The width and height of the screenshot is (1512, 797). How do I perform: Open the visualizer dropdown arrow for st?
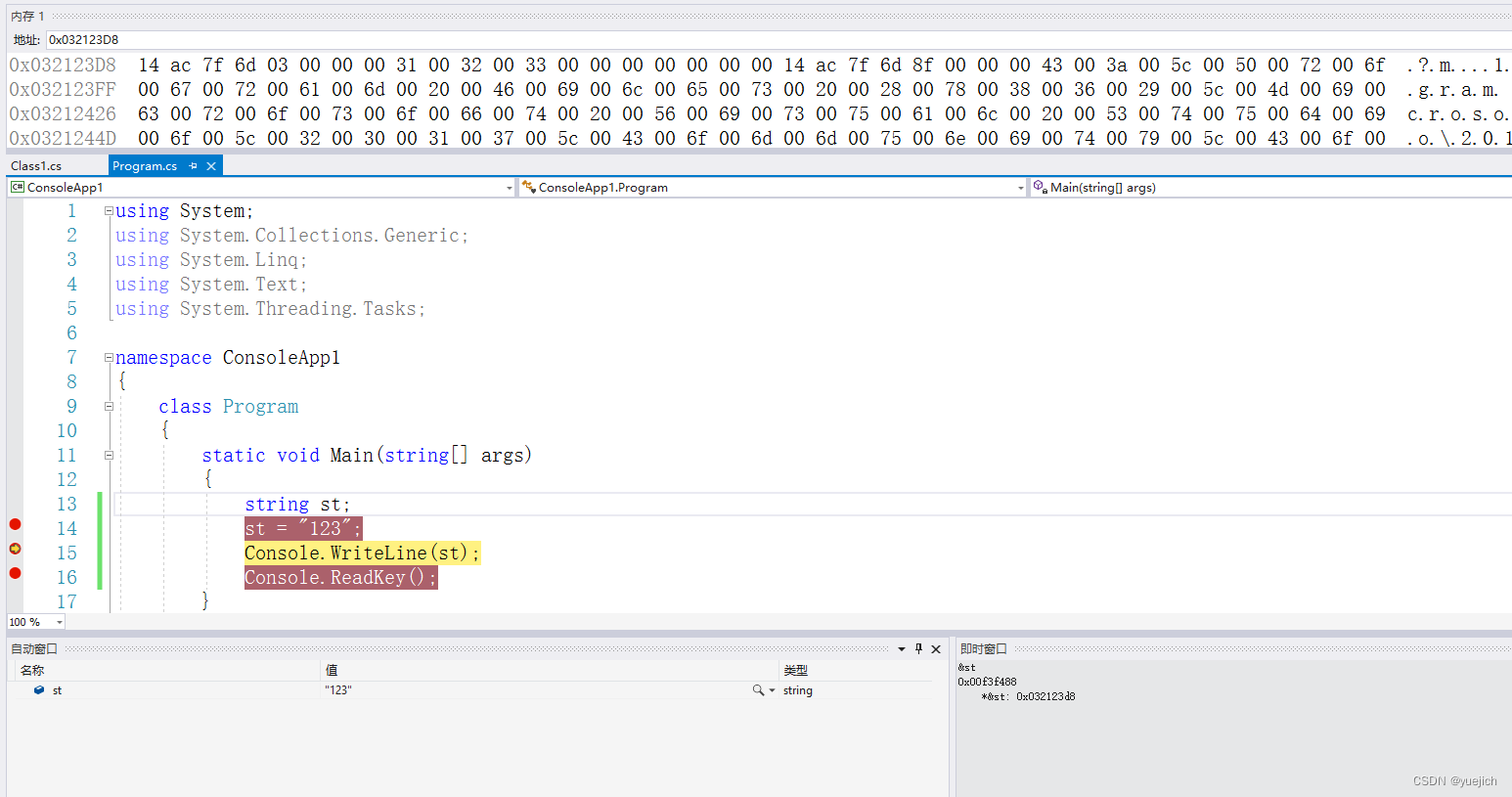tap(772, 690)
